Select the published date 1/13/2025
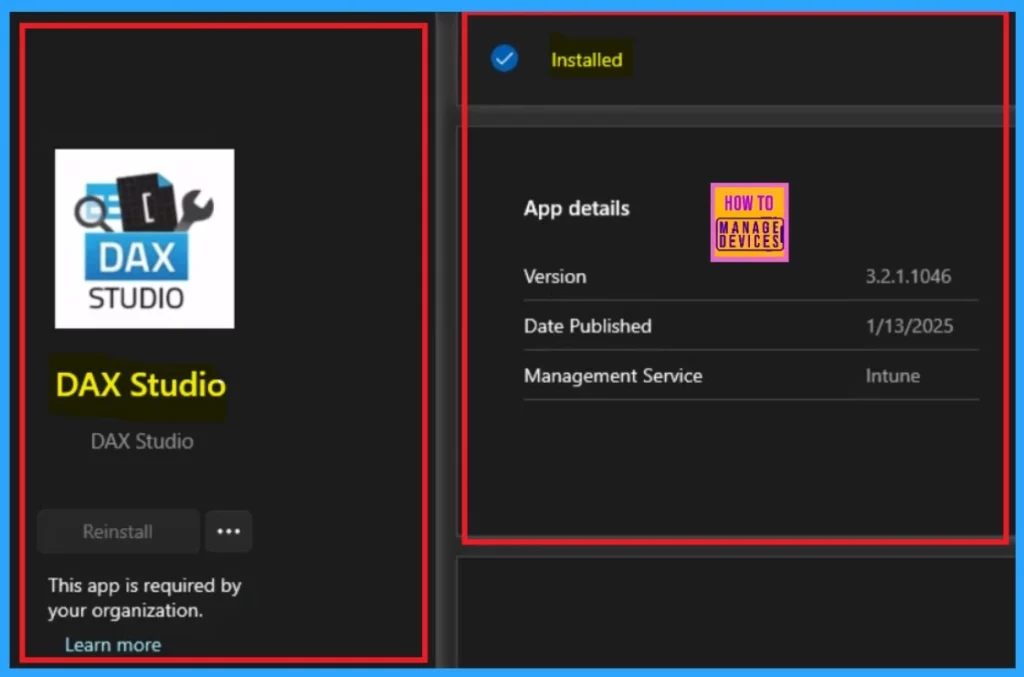 (x=909, y=326)
